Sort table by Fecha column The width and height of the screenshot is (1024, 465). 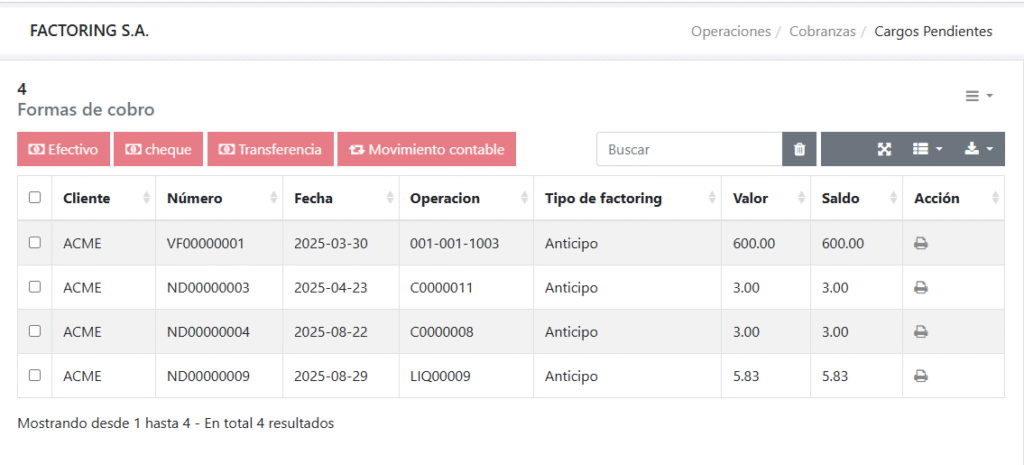point(340,198)
